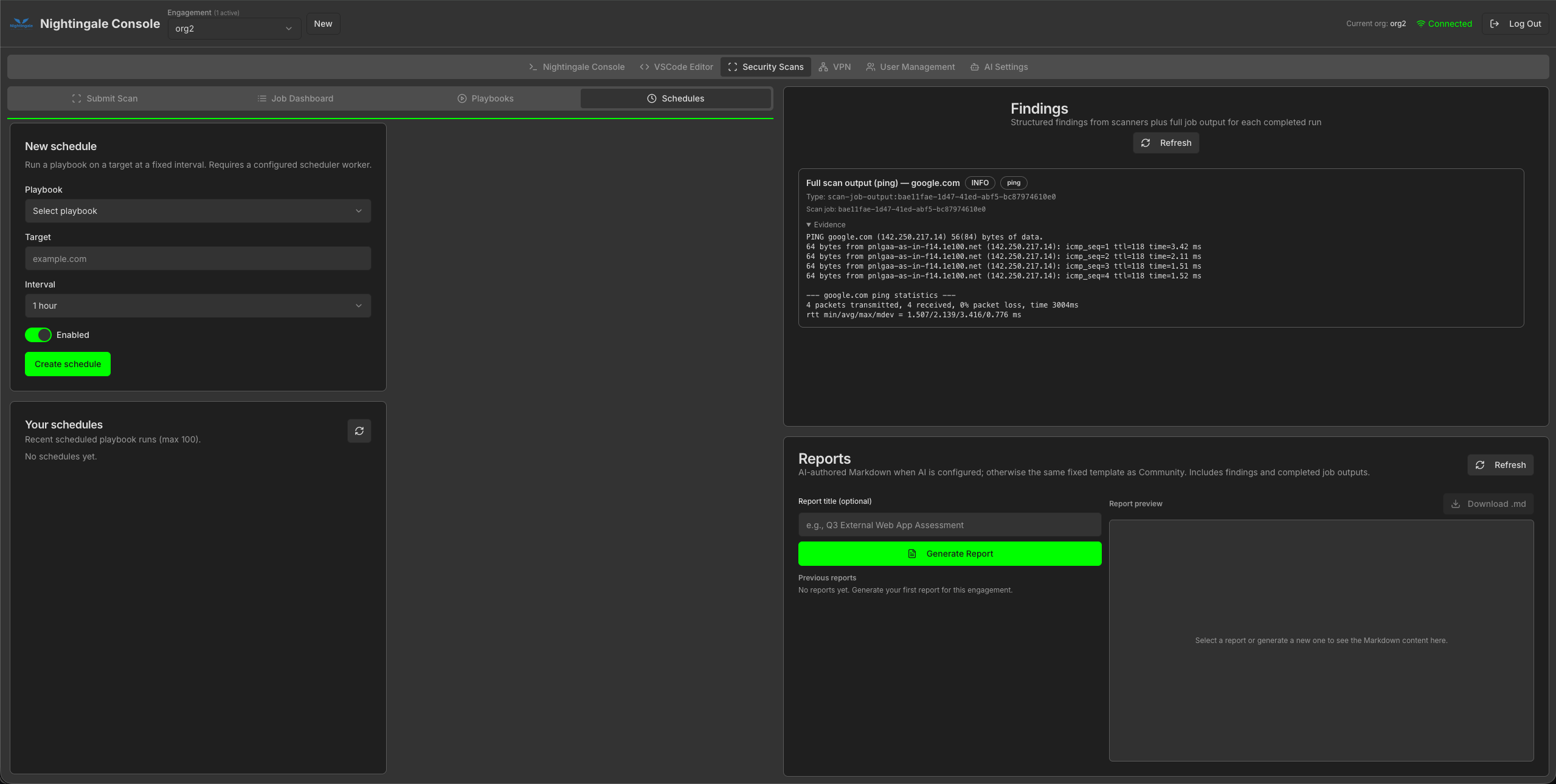Viewport: 1556px width, 784px height.
Task: Click the 'rtt min/avg/max/mdev' output line
Action: tap(913, 315)
